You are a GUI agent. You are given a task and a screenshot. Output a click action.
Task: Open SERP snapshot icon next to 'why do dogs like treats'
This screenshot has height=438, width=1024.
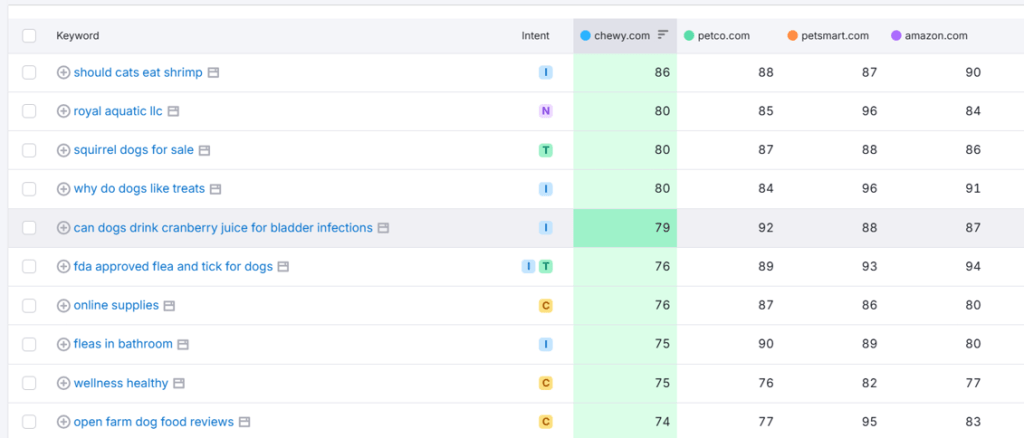point(215,189)
